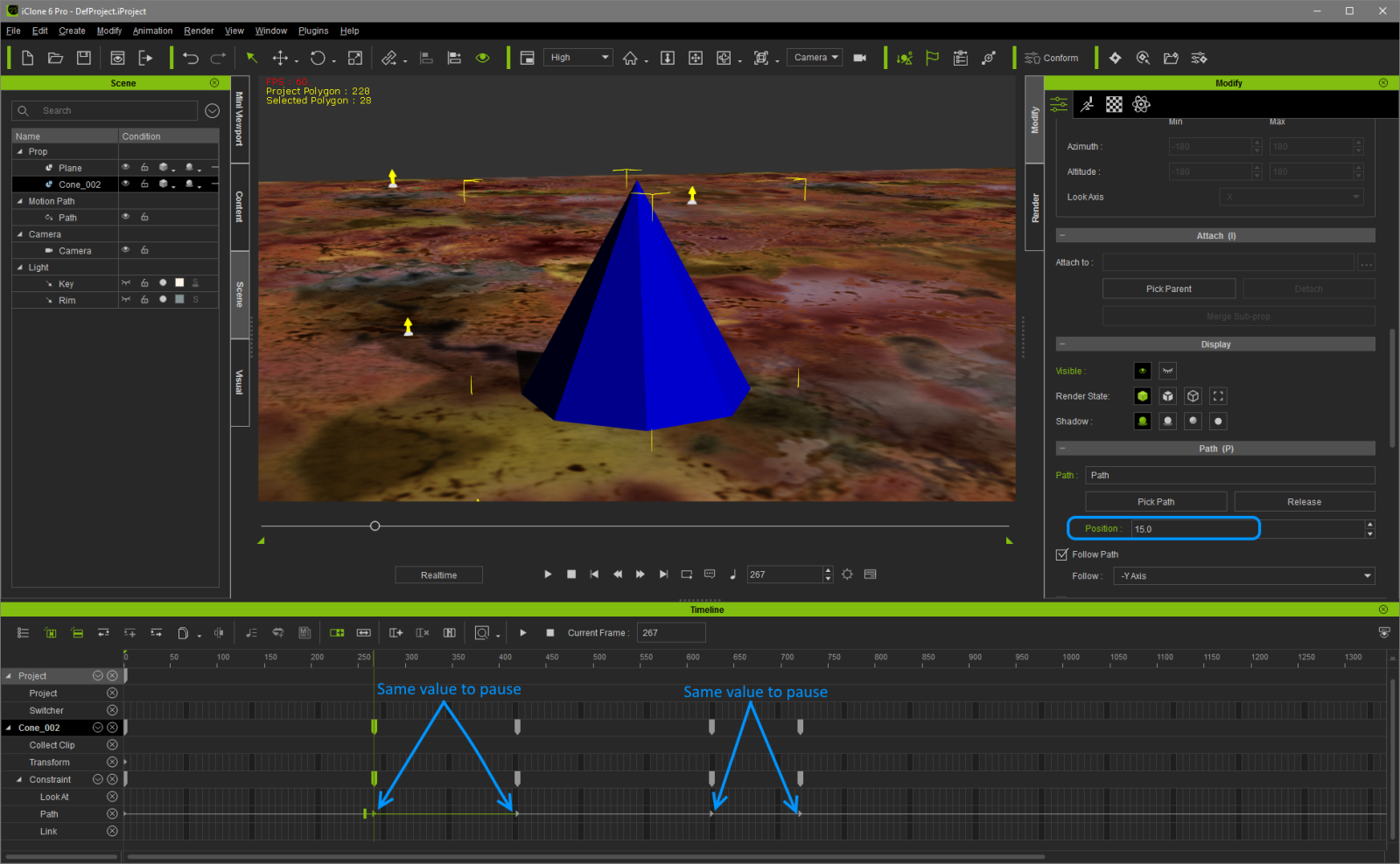
Task: Click the camera record icon in toolbar
Action: point(860,58)
